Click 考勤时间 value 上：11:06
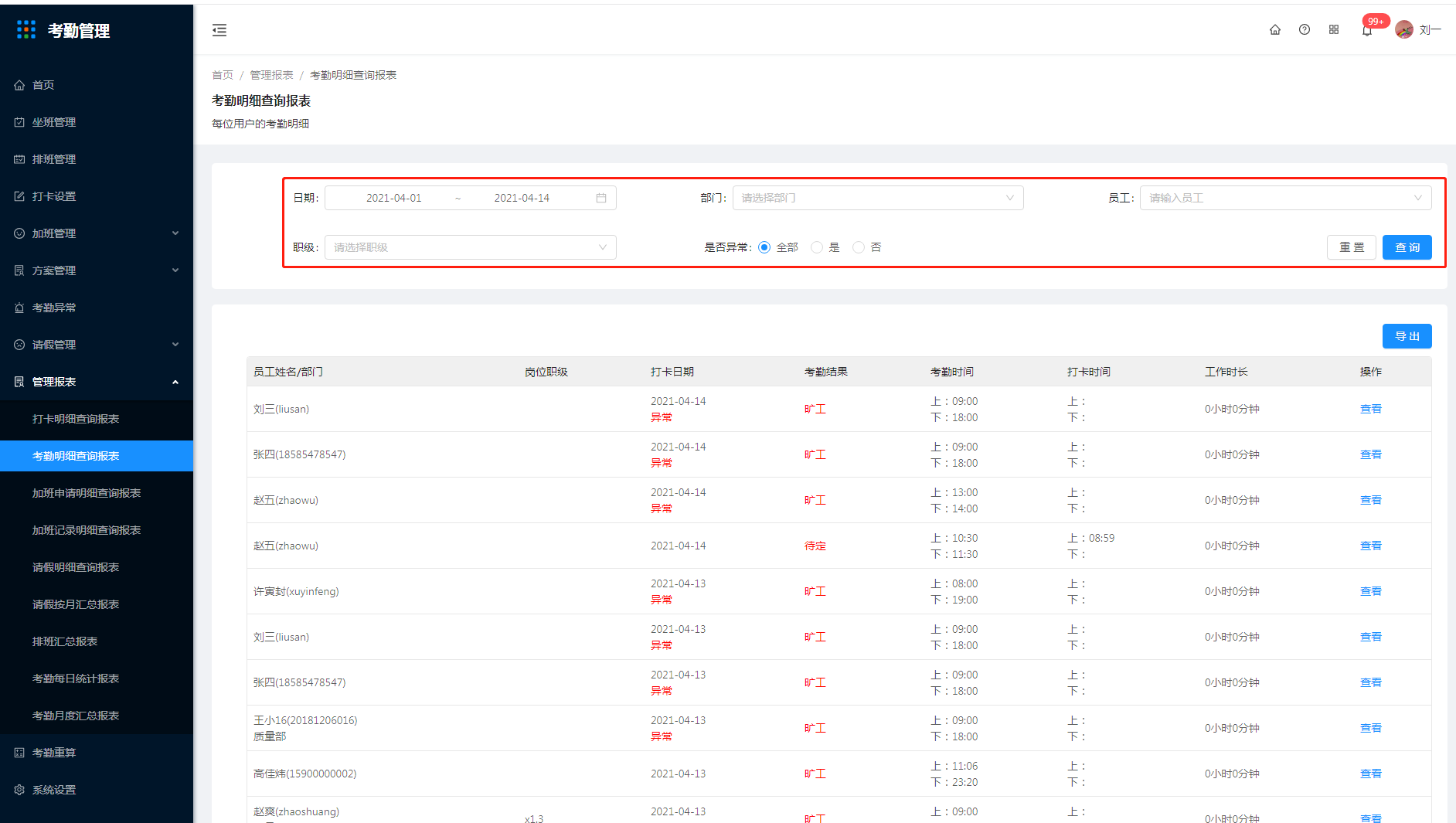Image resolution: width=1456 pixels, height=823 pixels. 954,766
